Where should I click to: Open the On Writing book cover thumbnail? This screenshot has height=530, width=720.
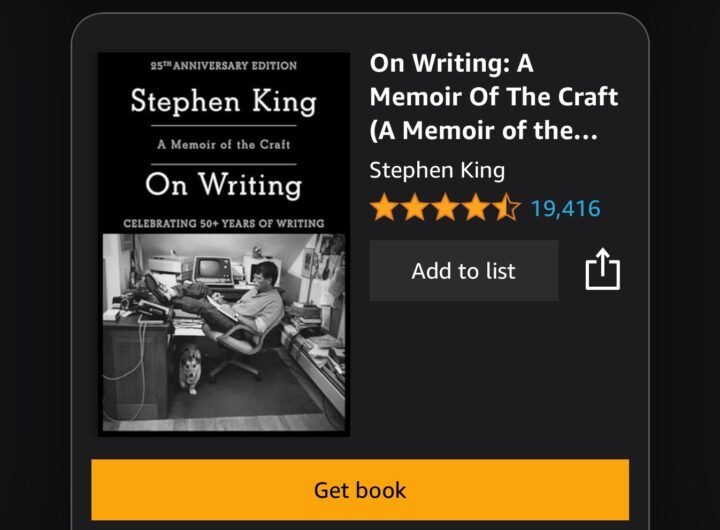(224, 244)
